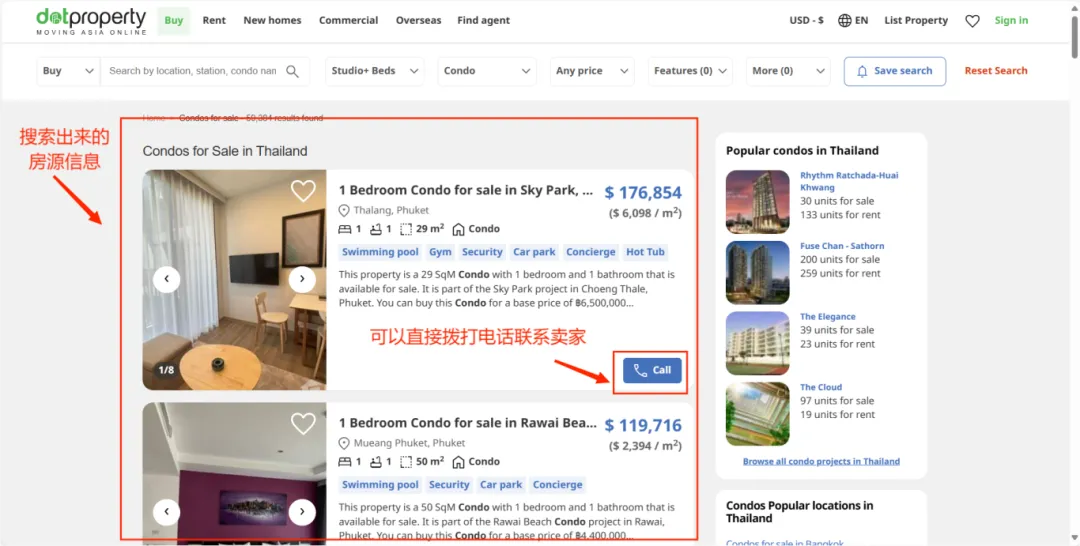Viewport: 1080px width, 546px height.
Task: Click location pin next to Mueang Phuket
Action: click(344, 443)
